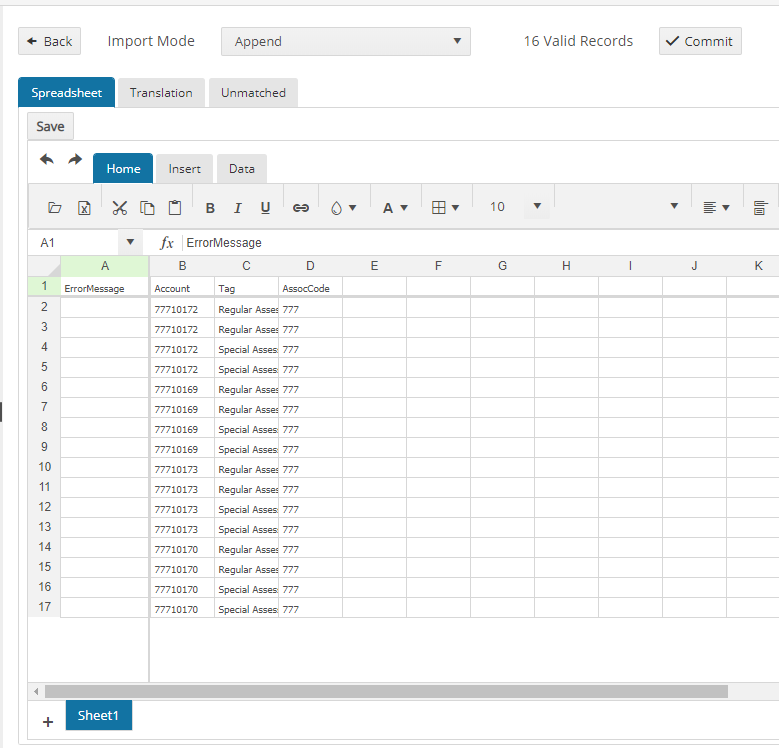Select the Regular Asses cell in row 14
Screen dimensions: 779x748
246,549
